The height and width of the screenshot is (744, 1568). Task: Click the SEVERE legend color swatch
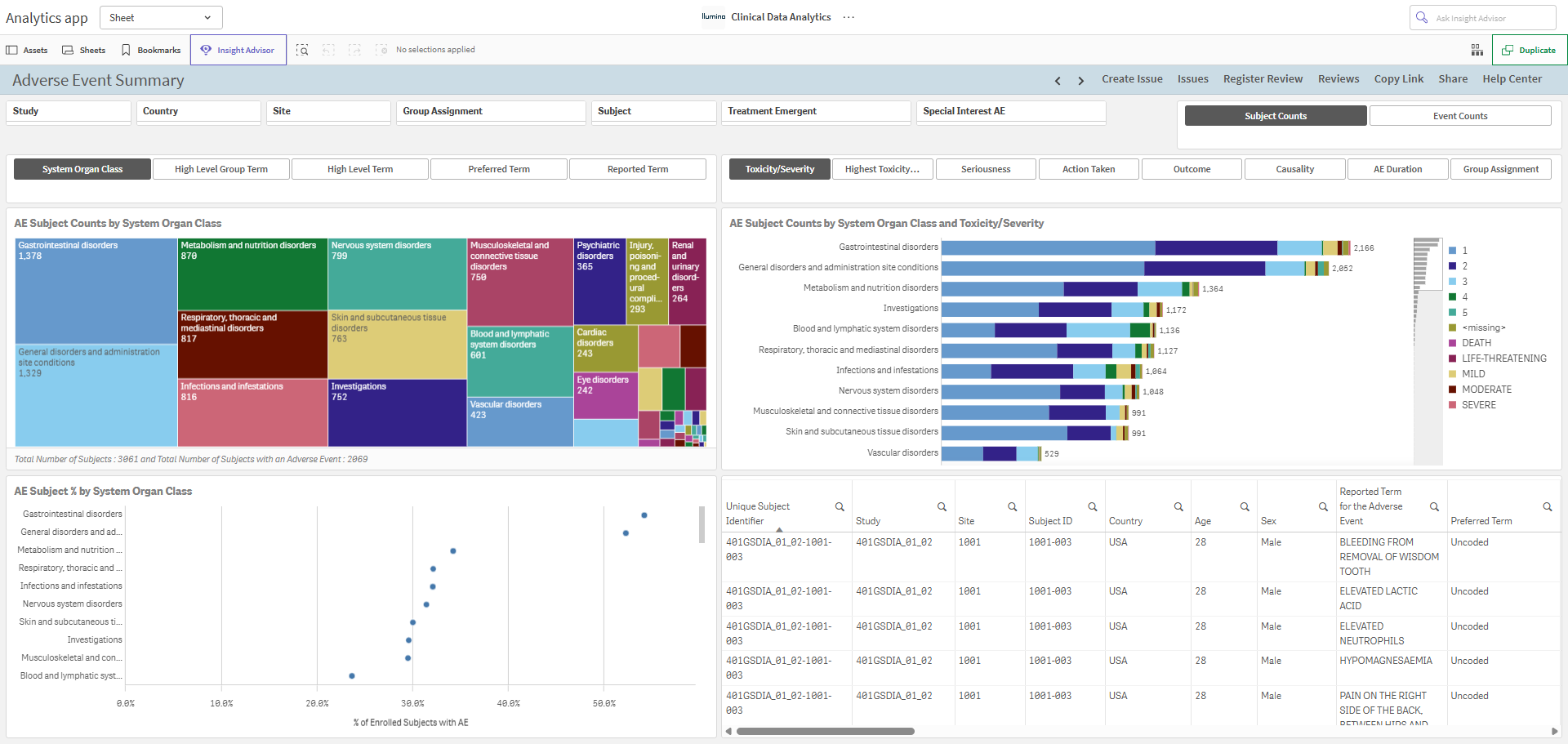click(x=1453, y=405)
